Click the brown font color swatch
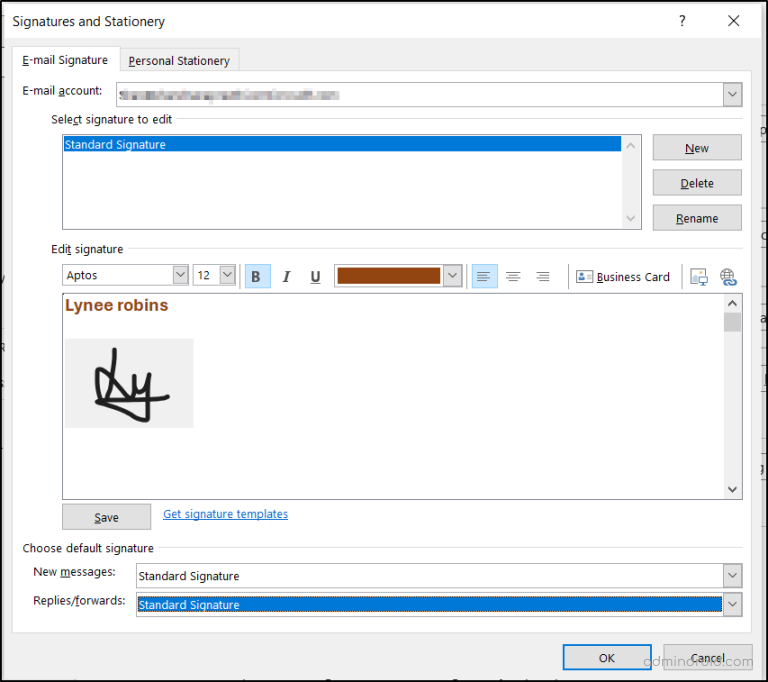 click(389, 275)
